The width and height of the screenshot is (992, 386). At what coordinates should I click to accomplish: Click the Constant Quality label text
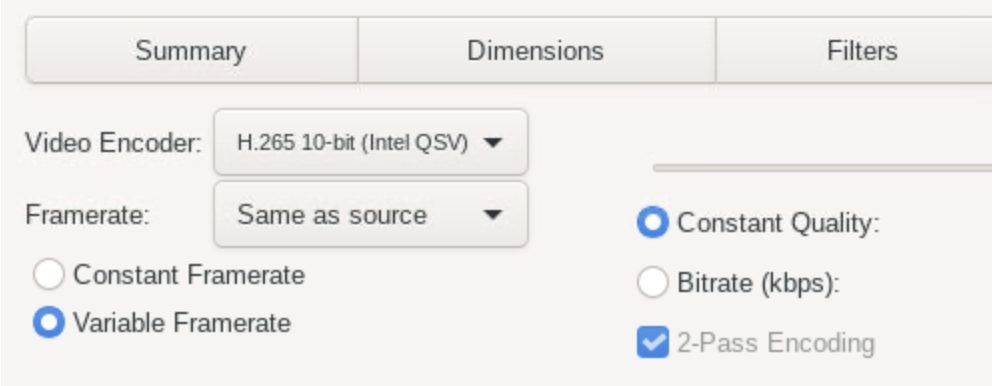778,223
